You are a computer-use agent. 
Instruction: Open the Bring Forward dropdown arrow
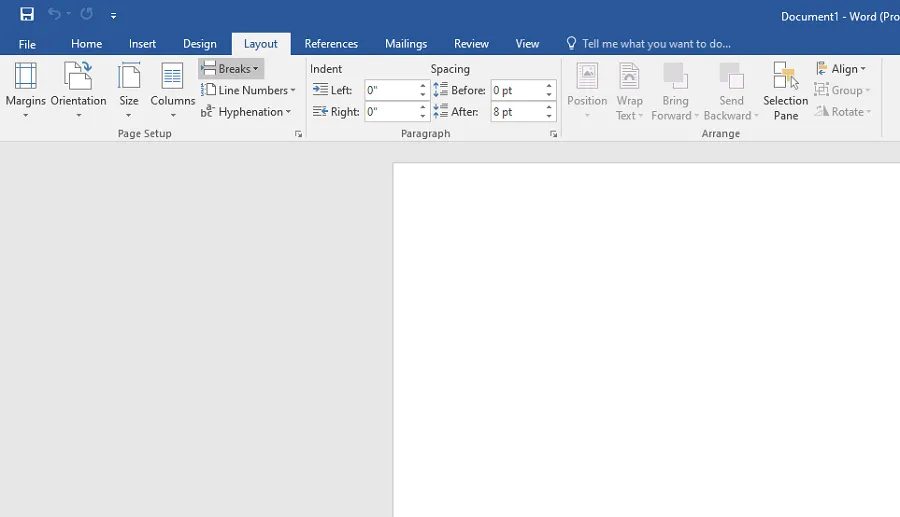pos(696,116)
